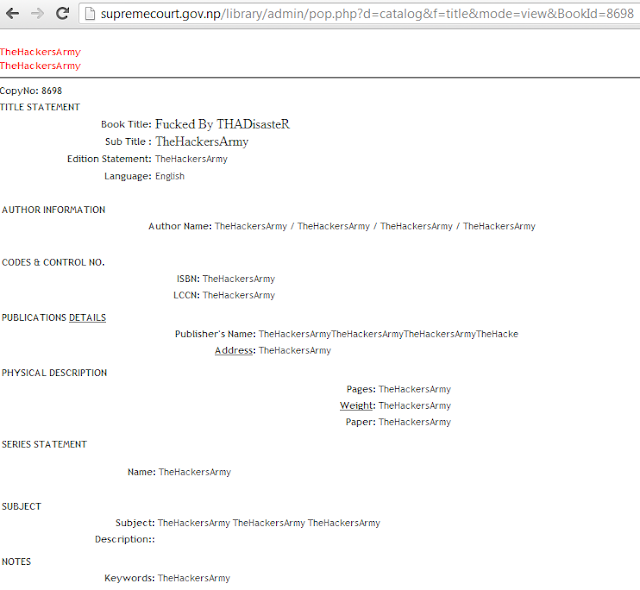This screenshot has width=640, height=590.
Task: Click the second red TheHackersArmy heading
Action: coord(40,66)
